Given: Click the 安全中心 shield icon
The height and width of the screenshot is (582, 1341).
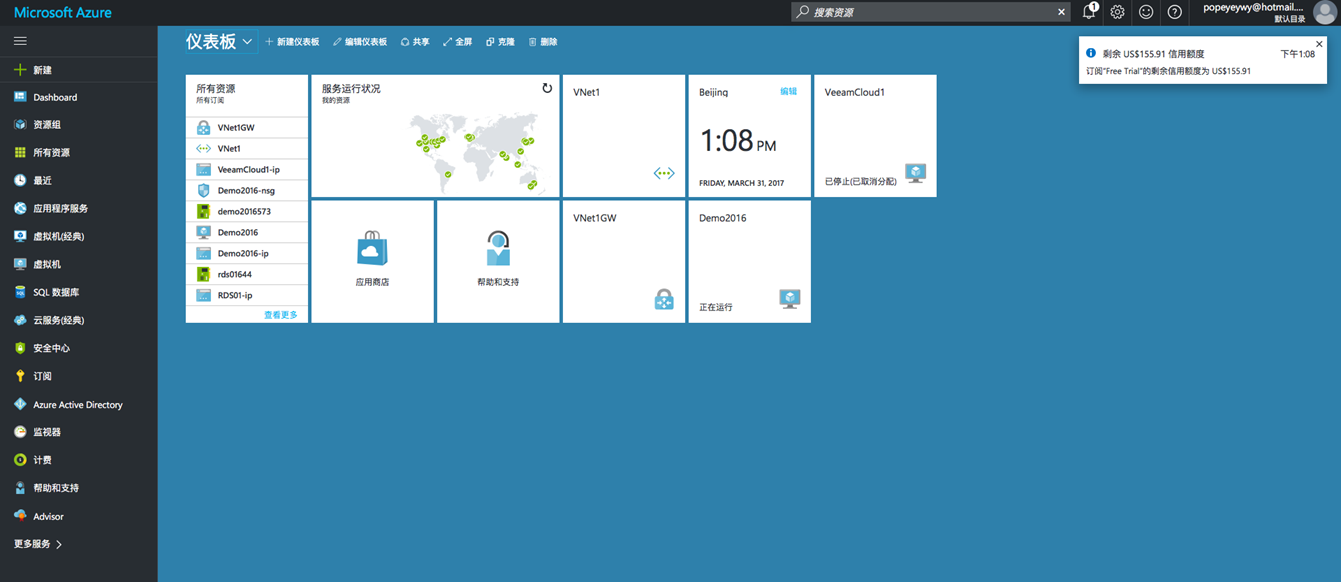Looking at the screenshot, I should [x=20, y=348].
